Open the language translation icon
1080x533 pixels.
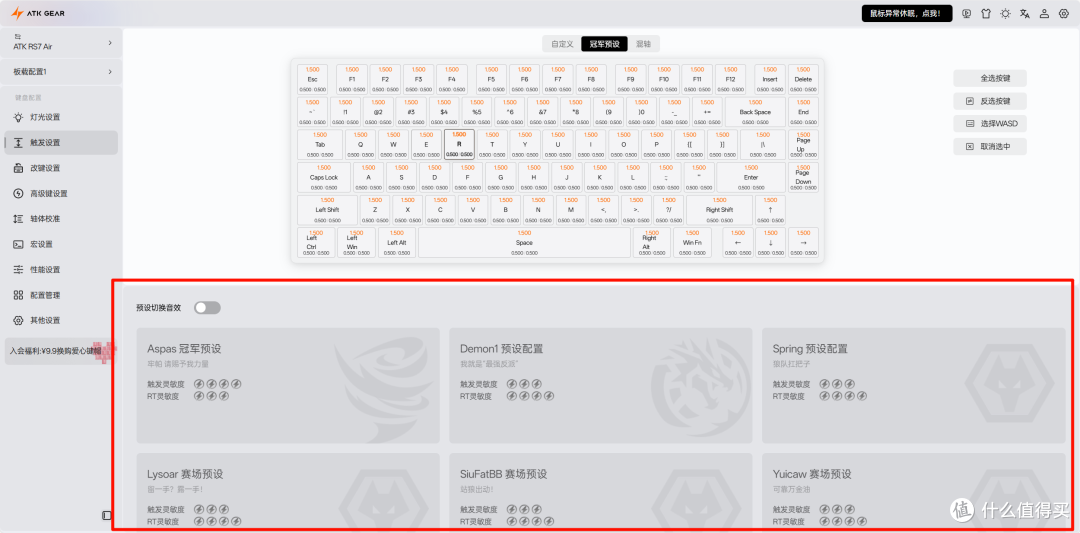pos(1025,14)
